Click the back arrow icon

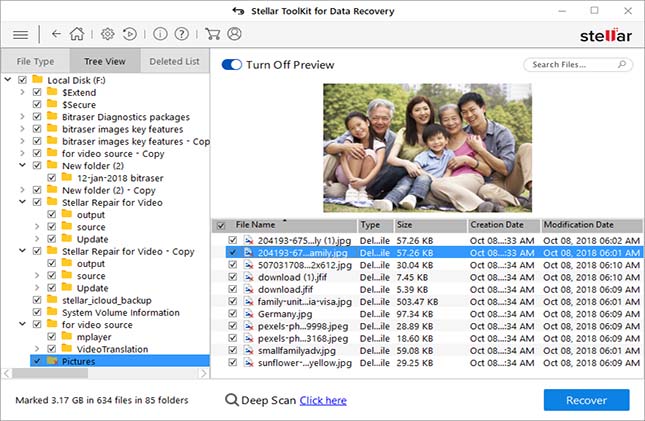point(55,34)
